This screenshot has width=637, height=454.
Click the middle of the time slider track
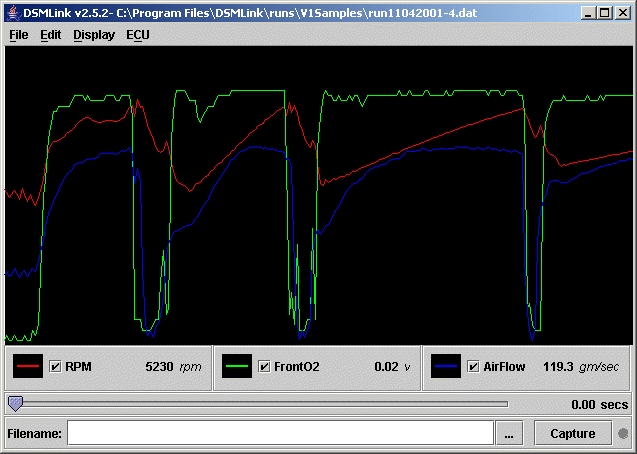point(260,405)
